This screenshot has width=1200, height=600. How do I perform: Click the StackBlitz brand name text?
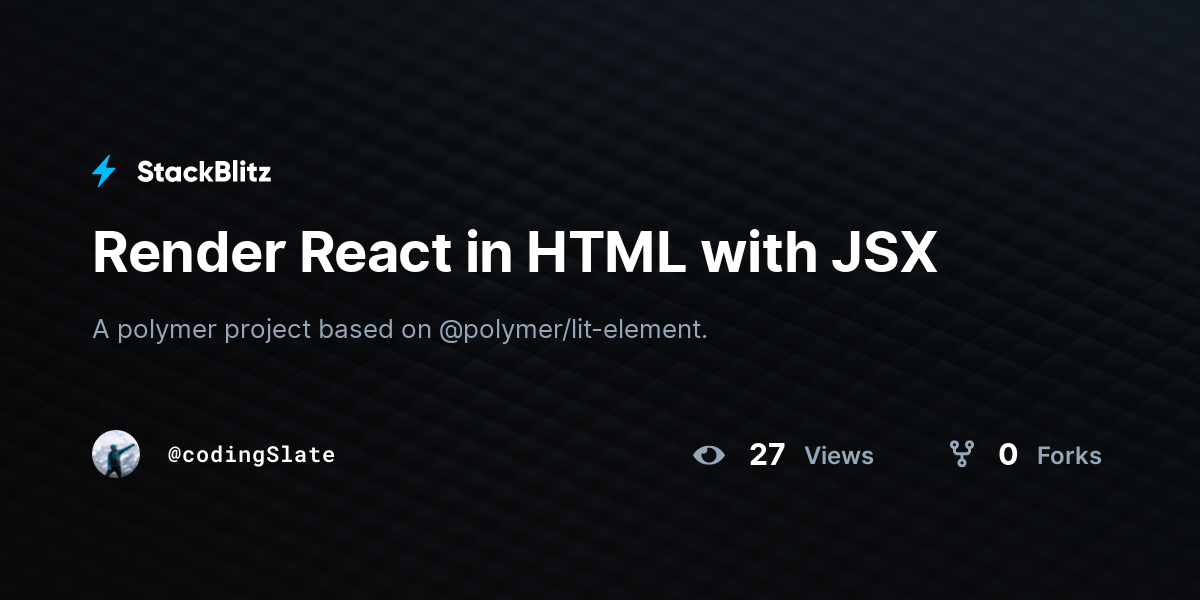point(204,172)
